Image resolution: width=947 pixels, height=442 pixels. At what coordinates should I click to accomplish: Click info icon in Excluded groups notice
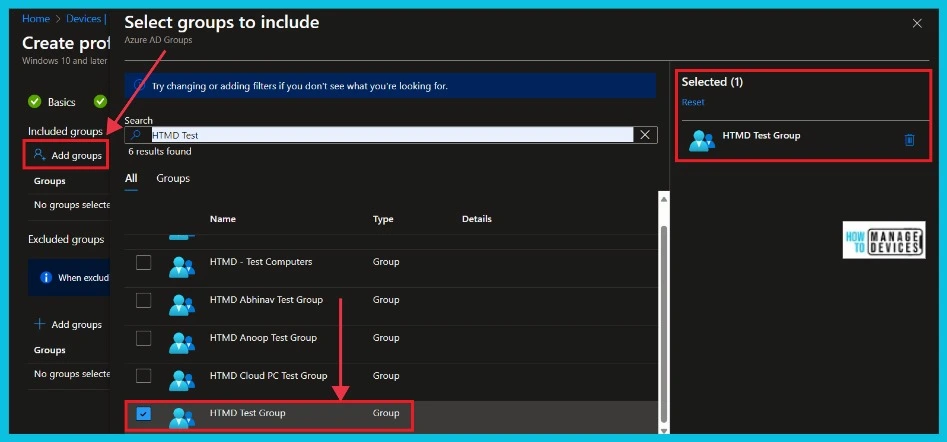(x=46, y=277)
